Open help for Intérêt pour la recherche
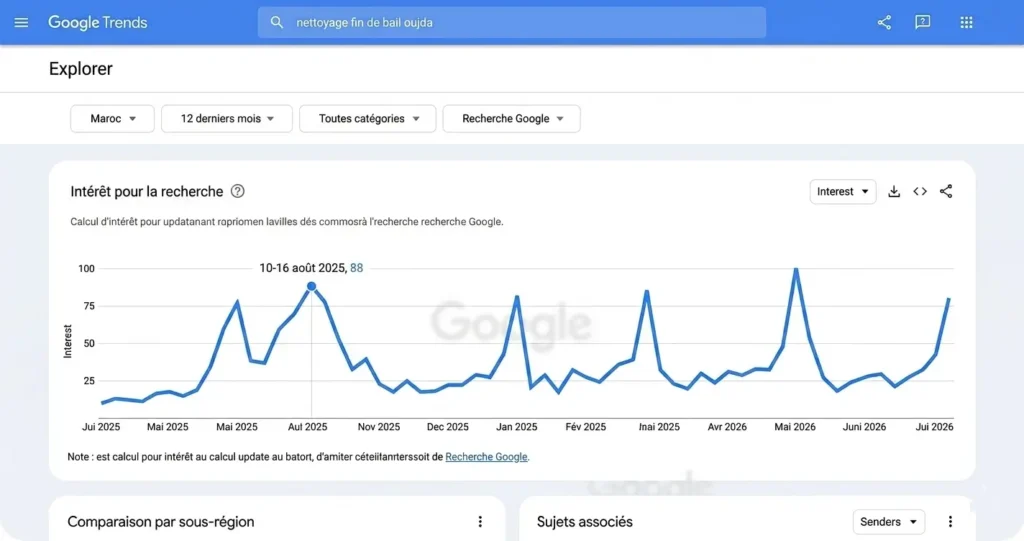Image resolution: width=1024 pixels, height=541 pixels. coord(238,191)
